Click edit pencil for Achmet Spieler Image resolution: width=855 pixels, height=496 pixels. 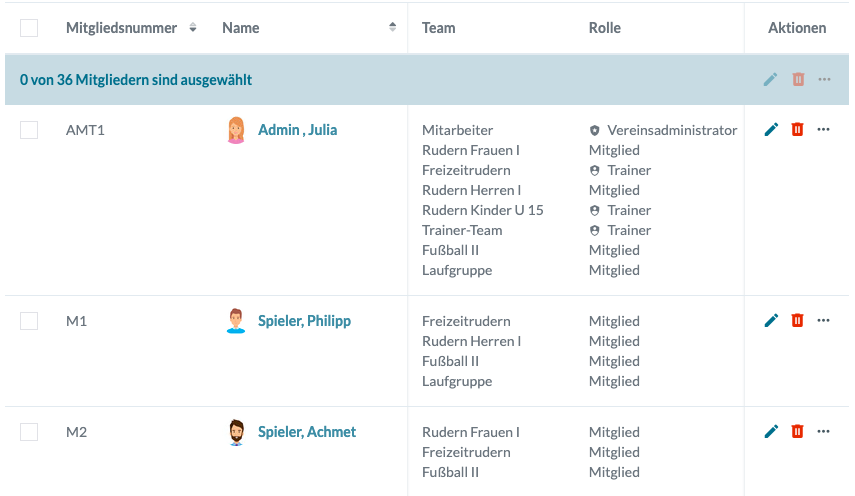[771, 431]
